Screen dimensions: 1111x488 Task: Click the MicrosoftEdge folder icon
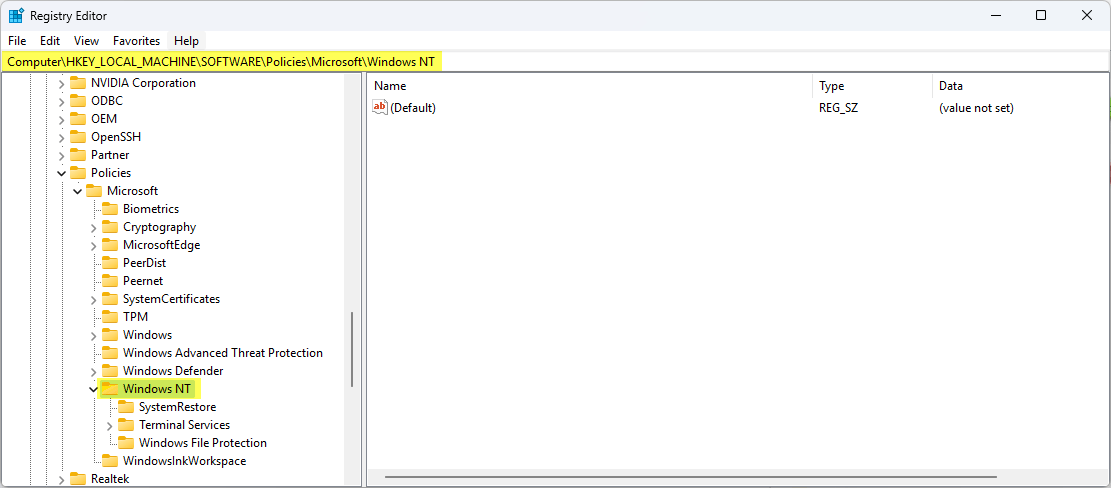(x=110, y=245)
